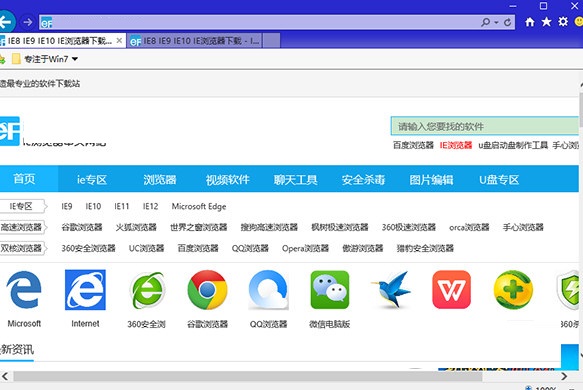
Task: Go back with the browser Back arrow
Action: click(x=6, y=22)
